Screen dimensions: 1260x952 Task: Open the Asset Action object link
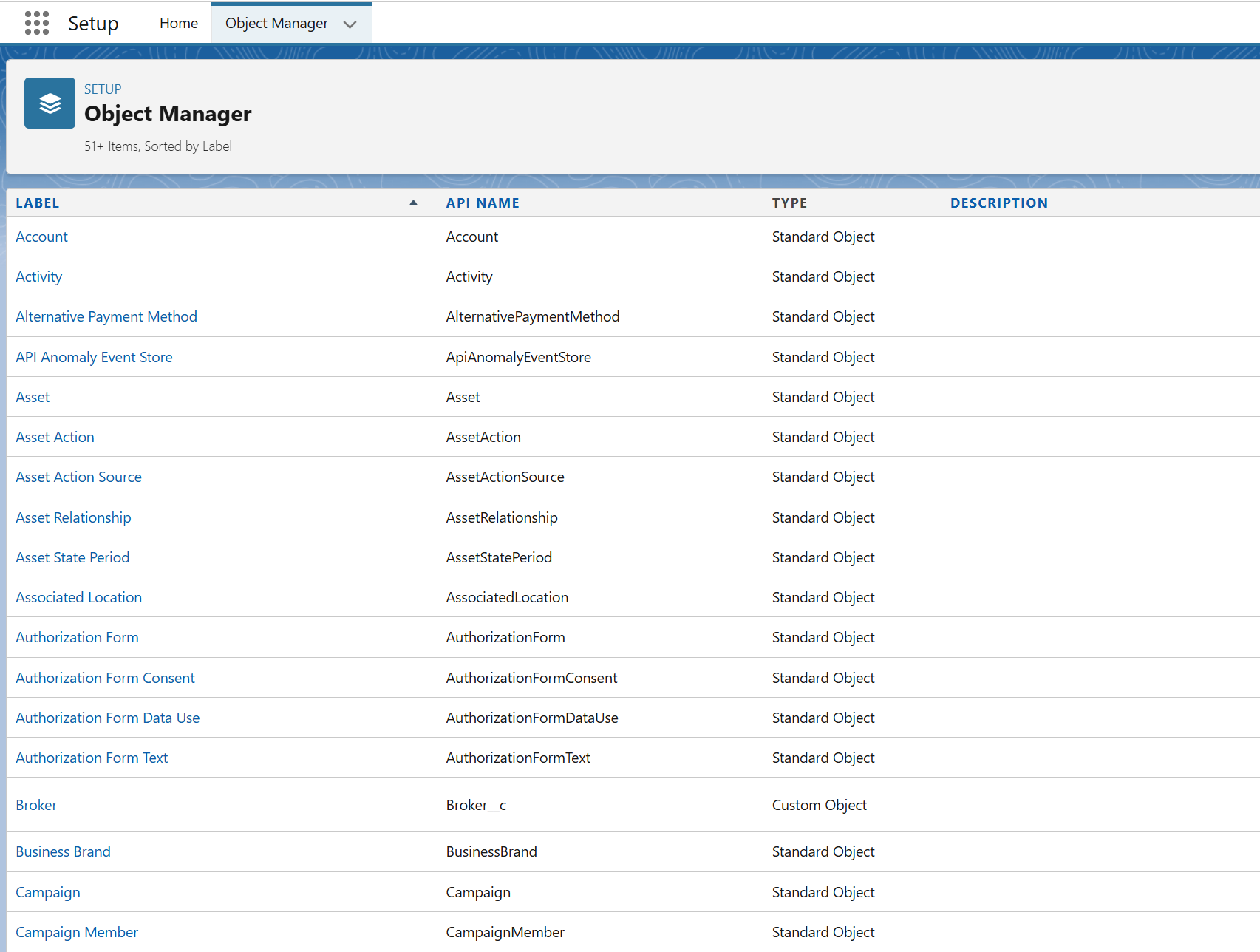[x=55, y=437]
